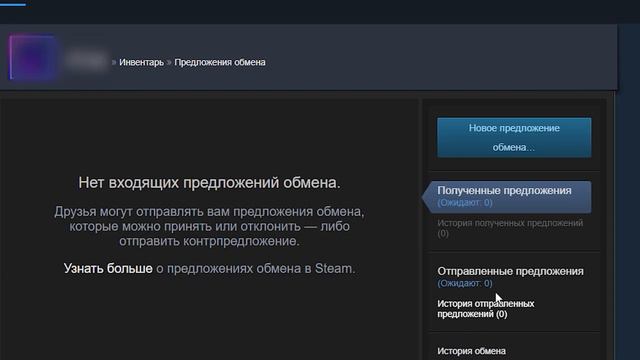The height and width of the screenshot is (360, 640).
Task: Open the Инвентарь breadcrumb link
Action: (141, 62)
